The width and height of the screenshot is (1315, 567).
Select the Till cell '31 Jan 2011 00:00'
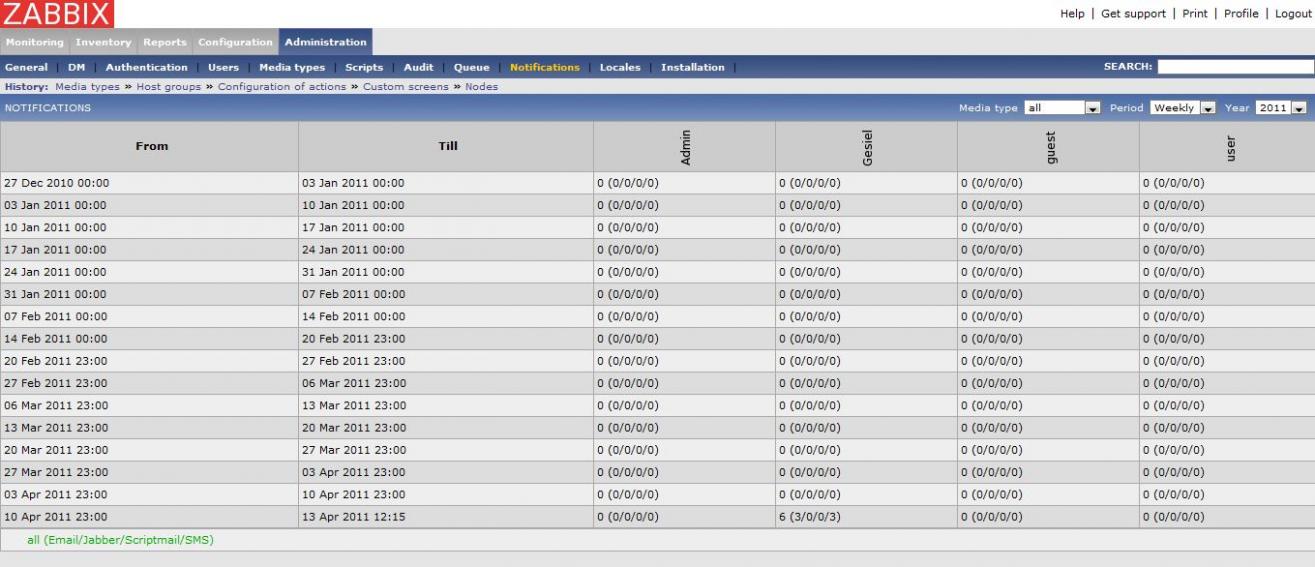coord(446,272)
